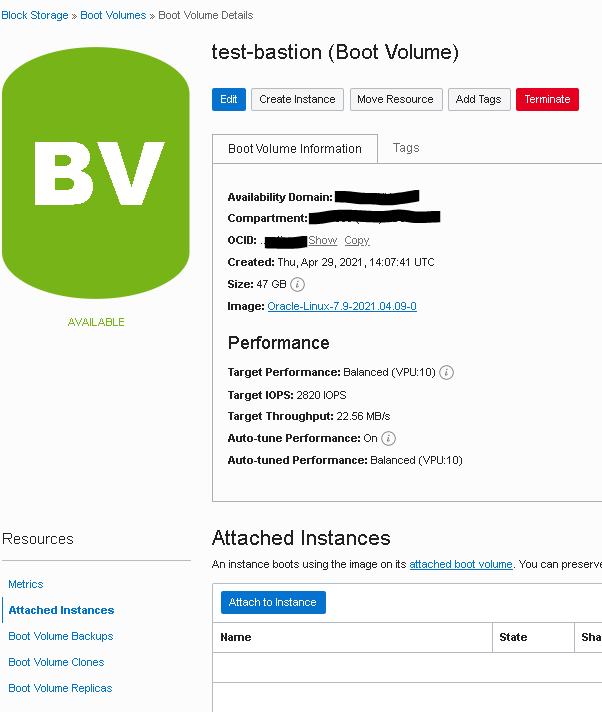Select the Boot Volume Information tab
602x712 pixels.
point(295,148)
